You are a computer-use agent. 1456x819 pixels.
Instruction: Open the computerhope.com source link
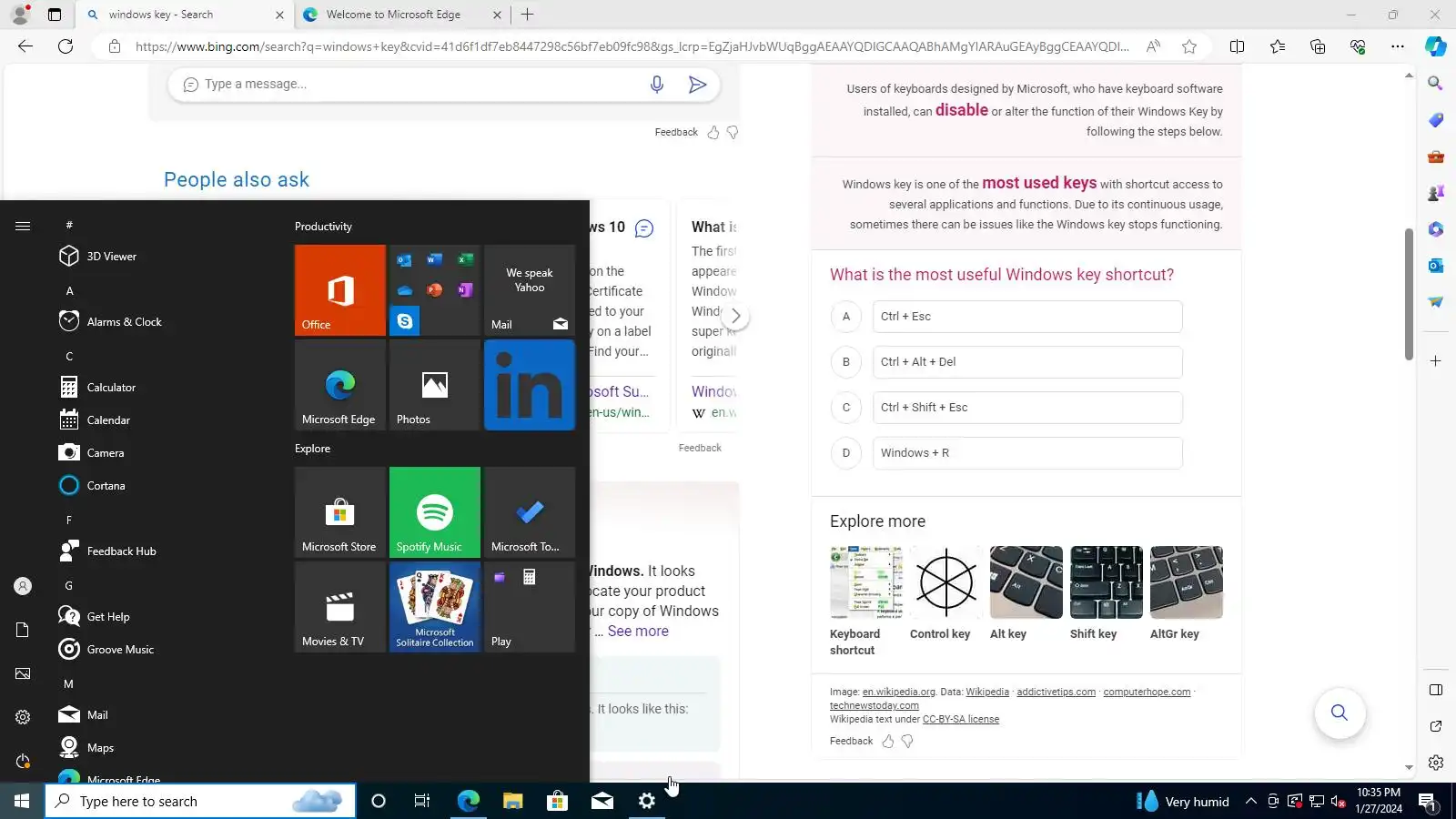pyautogui.click(x=1147, y=693)
